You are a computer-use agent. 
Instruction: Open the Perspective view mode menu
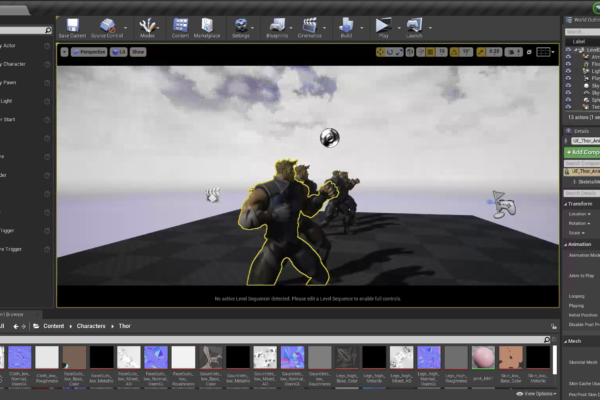pos(89,52)
